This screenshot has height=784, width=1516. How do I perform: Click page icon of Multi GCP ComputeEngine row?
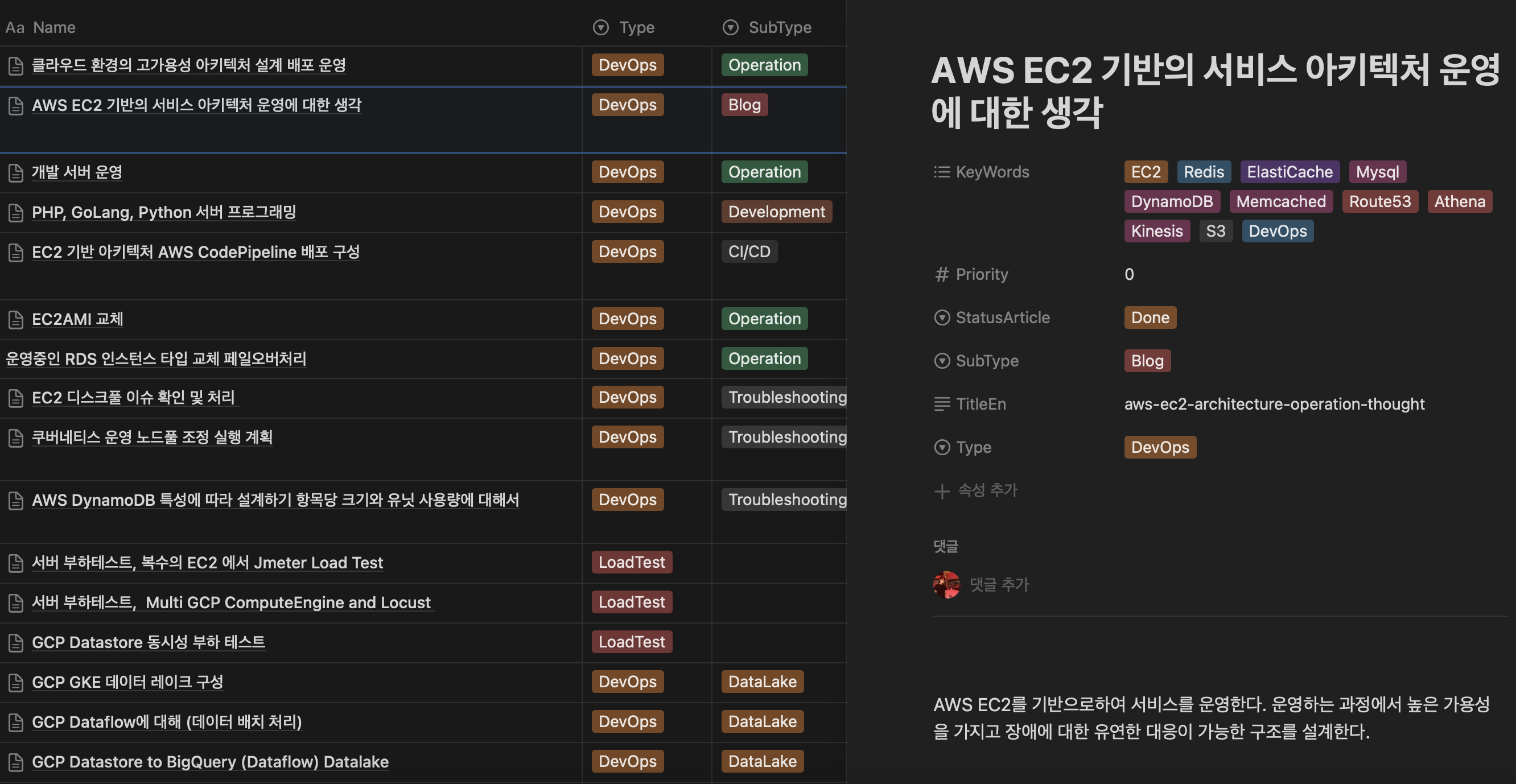(16, 603)
